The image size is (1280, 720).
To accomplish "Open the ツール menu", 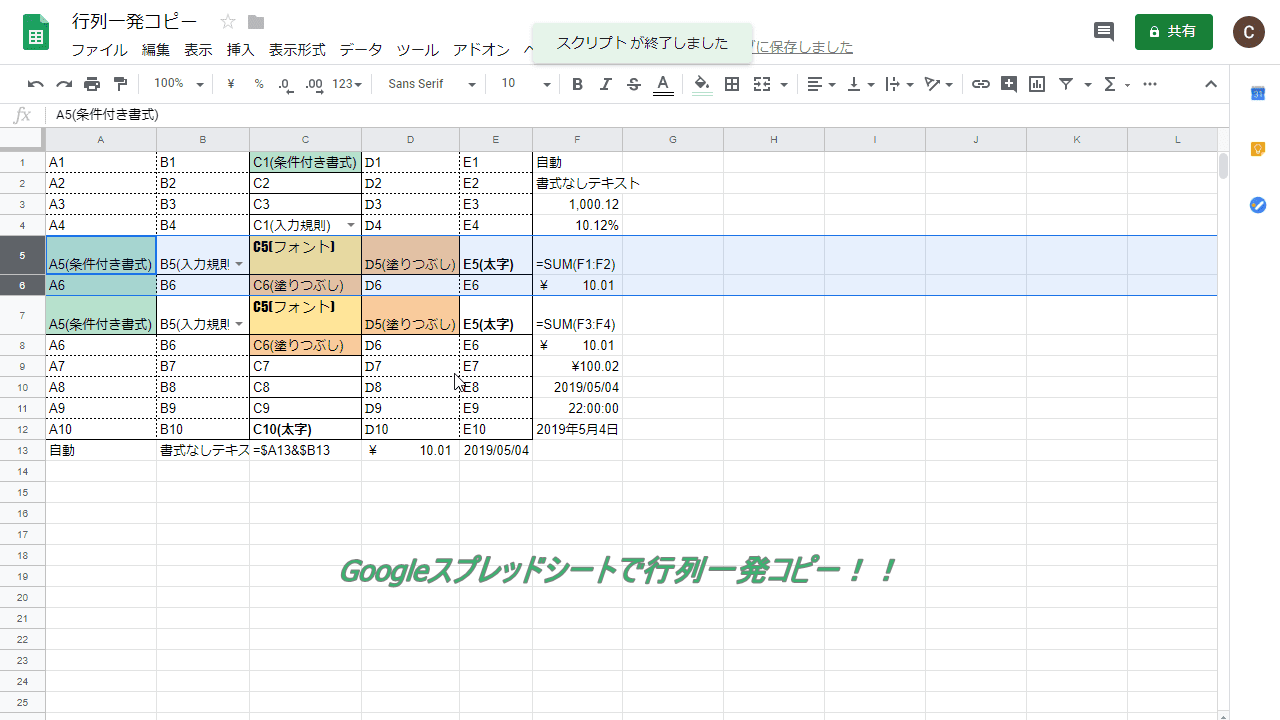I will click(417, 49).
